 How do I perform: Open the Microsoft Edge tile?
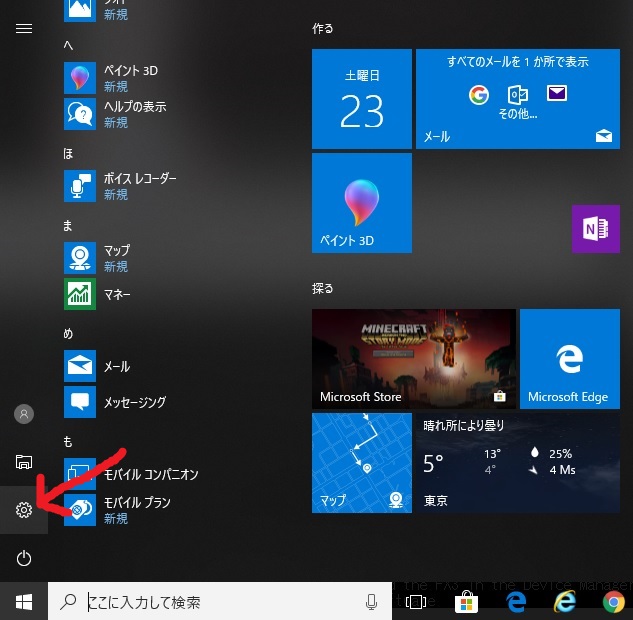570,359
